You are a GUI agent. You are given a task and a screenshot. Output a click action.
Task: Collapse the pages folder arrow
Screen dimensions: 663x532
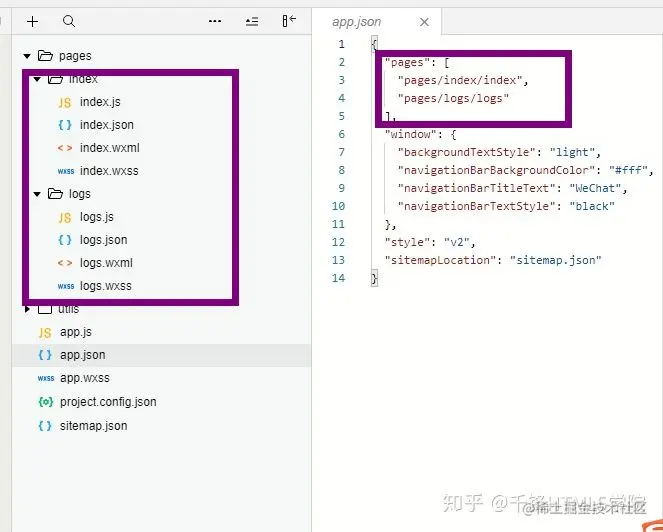[x=27, y=56]
